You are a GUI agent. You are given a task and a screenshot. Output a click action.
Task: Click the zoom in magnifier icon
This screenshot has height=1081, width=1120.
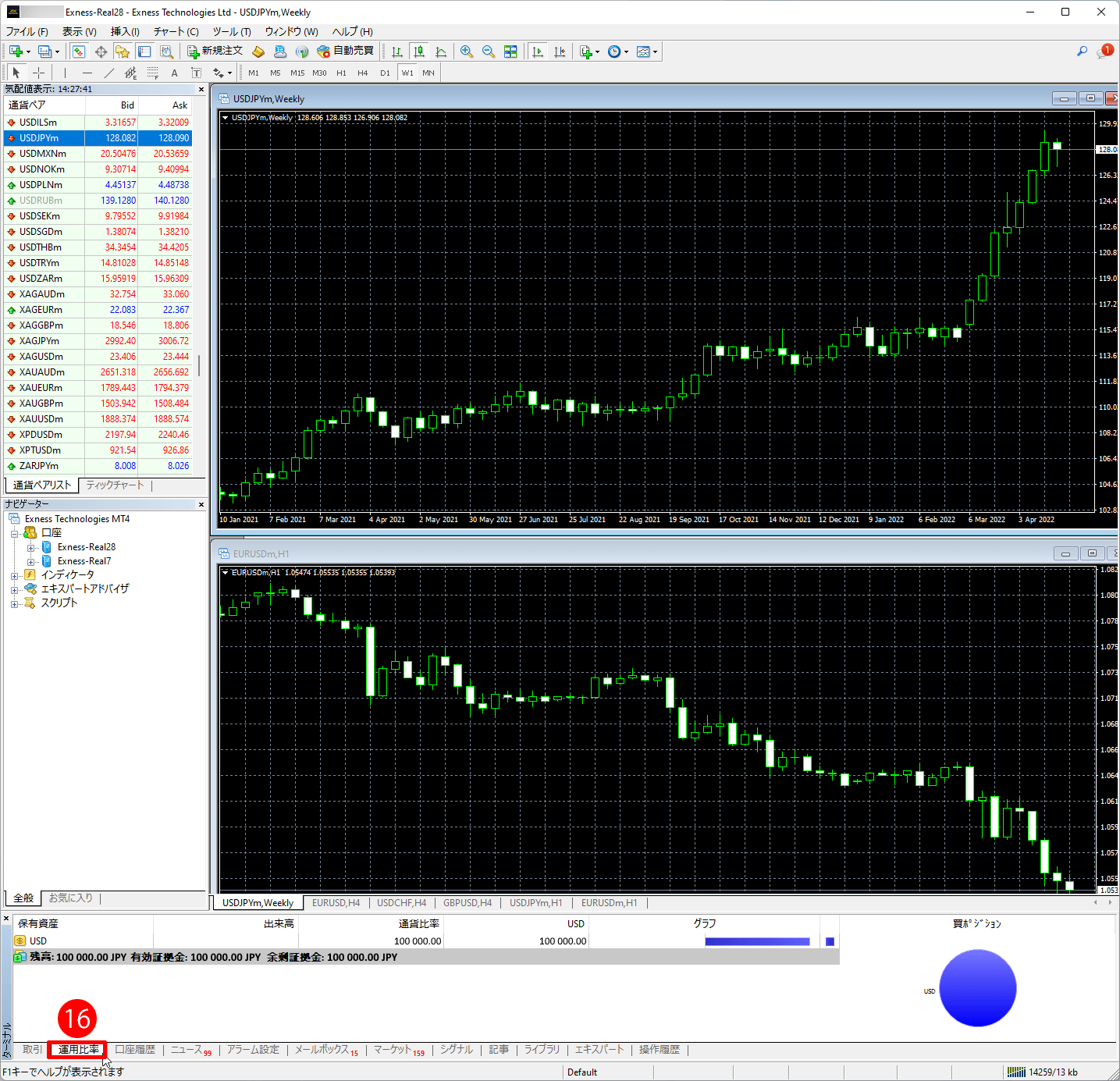click(467, 52)
